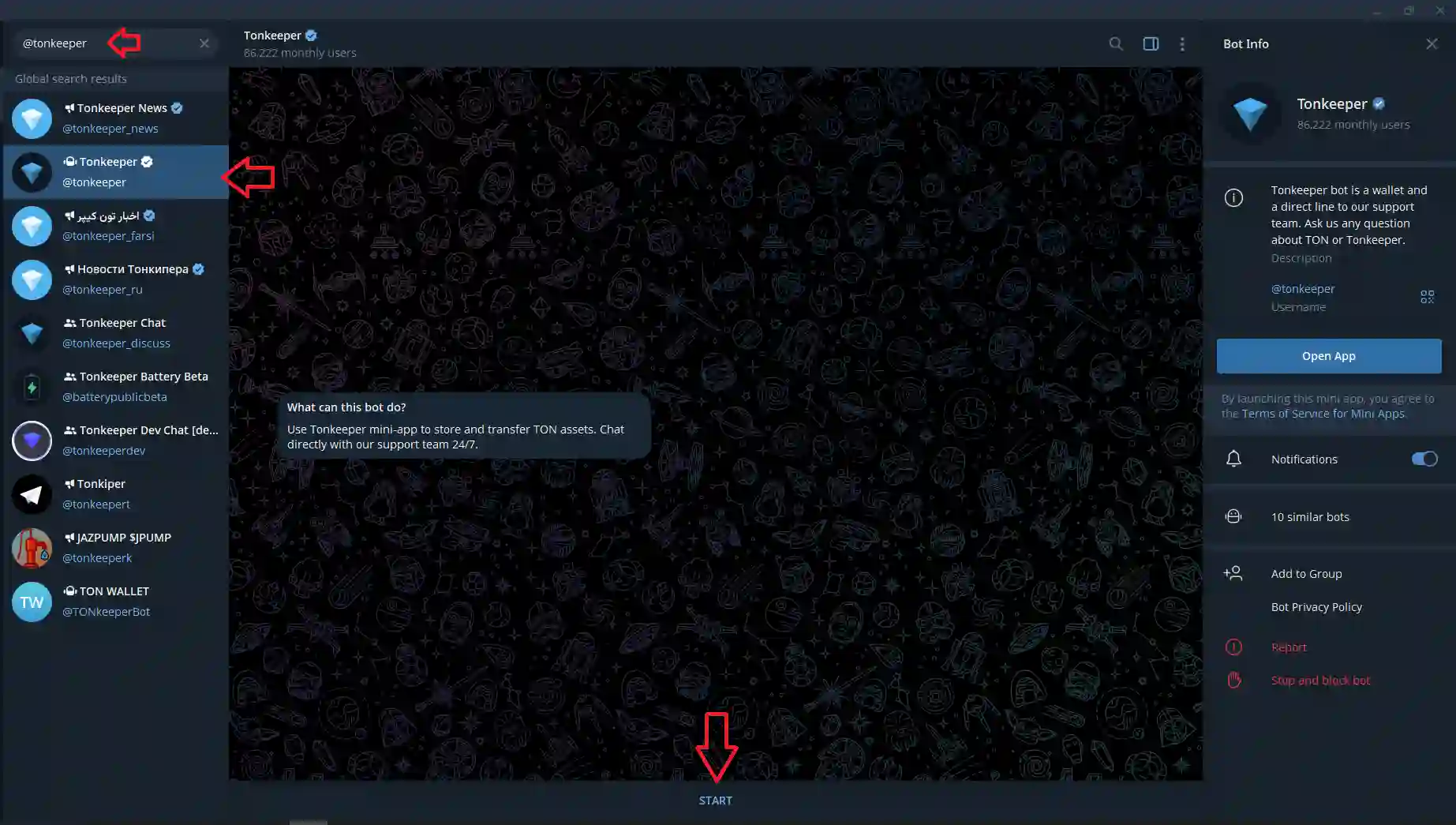Click the red Report icon

(x=1233, y=647)
